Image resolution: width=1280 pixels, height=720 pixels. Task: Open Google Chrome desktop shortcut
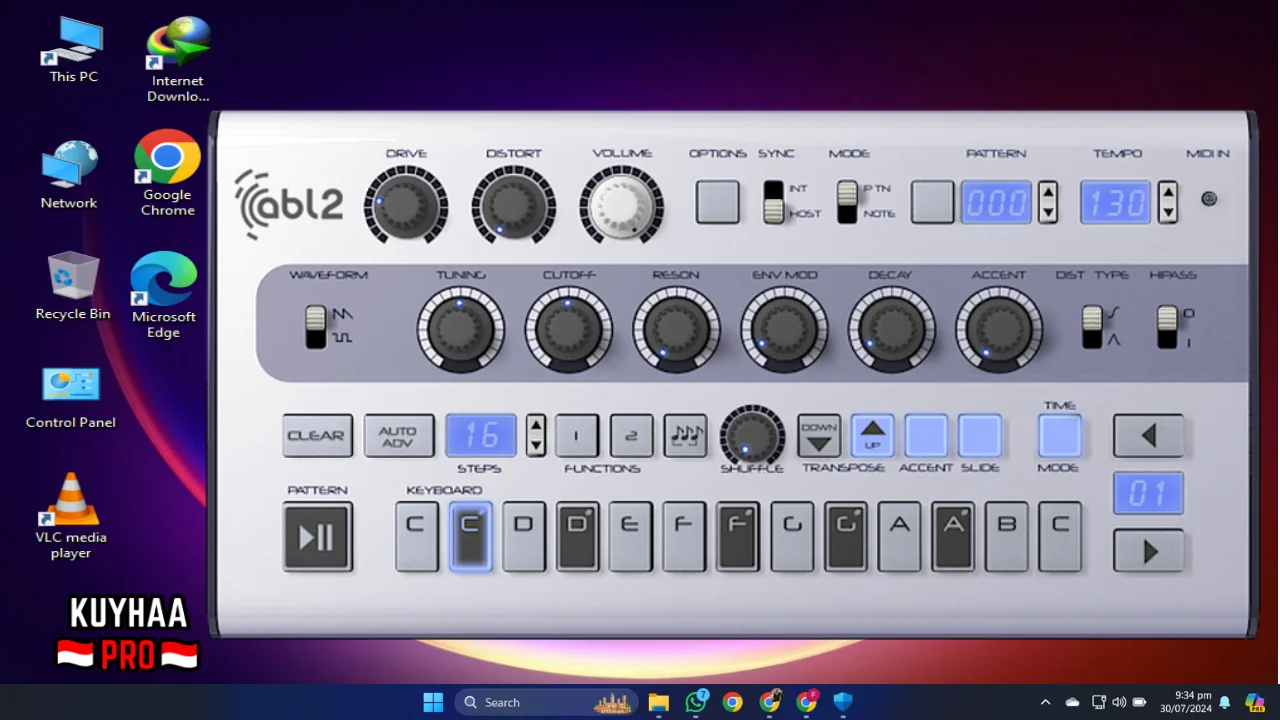tap(167, 173)
